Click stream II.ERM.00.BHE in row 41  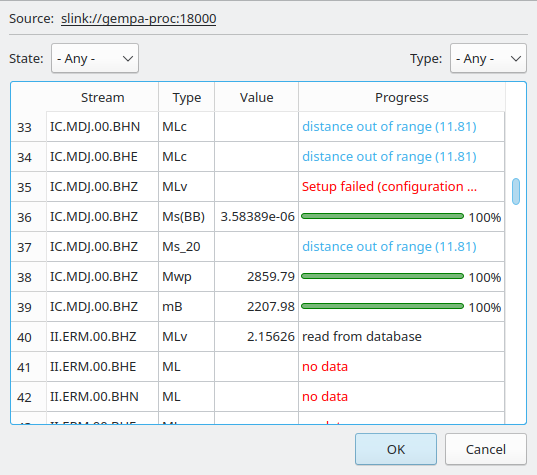click(102, 366)
